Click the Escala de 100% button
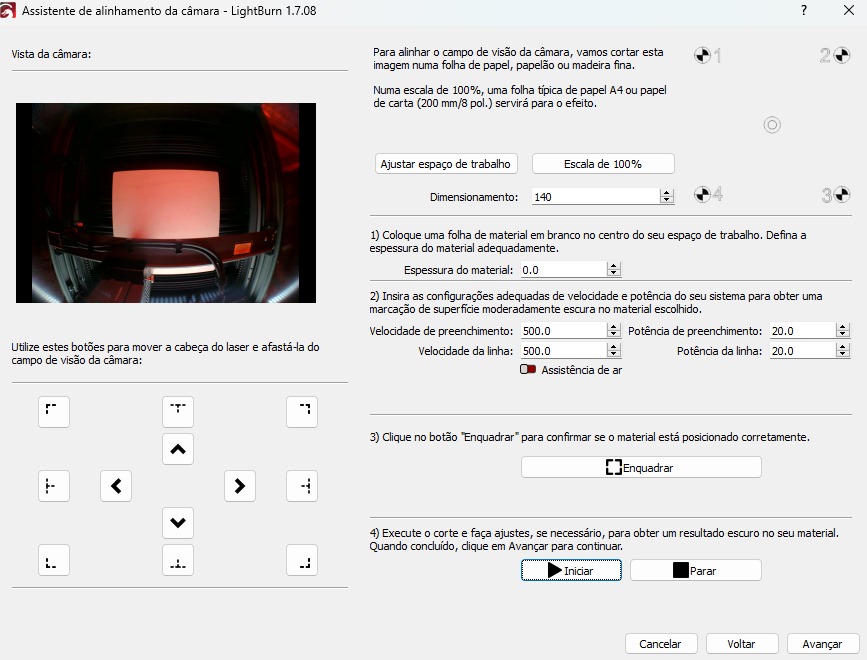The height and width of the screenshot is (660, 867). point(603,164)
